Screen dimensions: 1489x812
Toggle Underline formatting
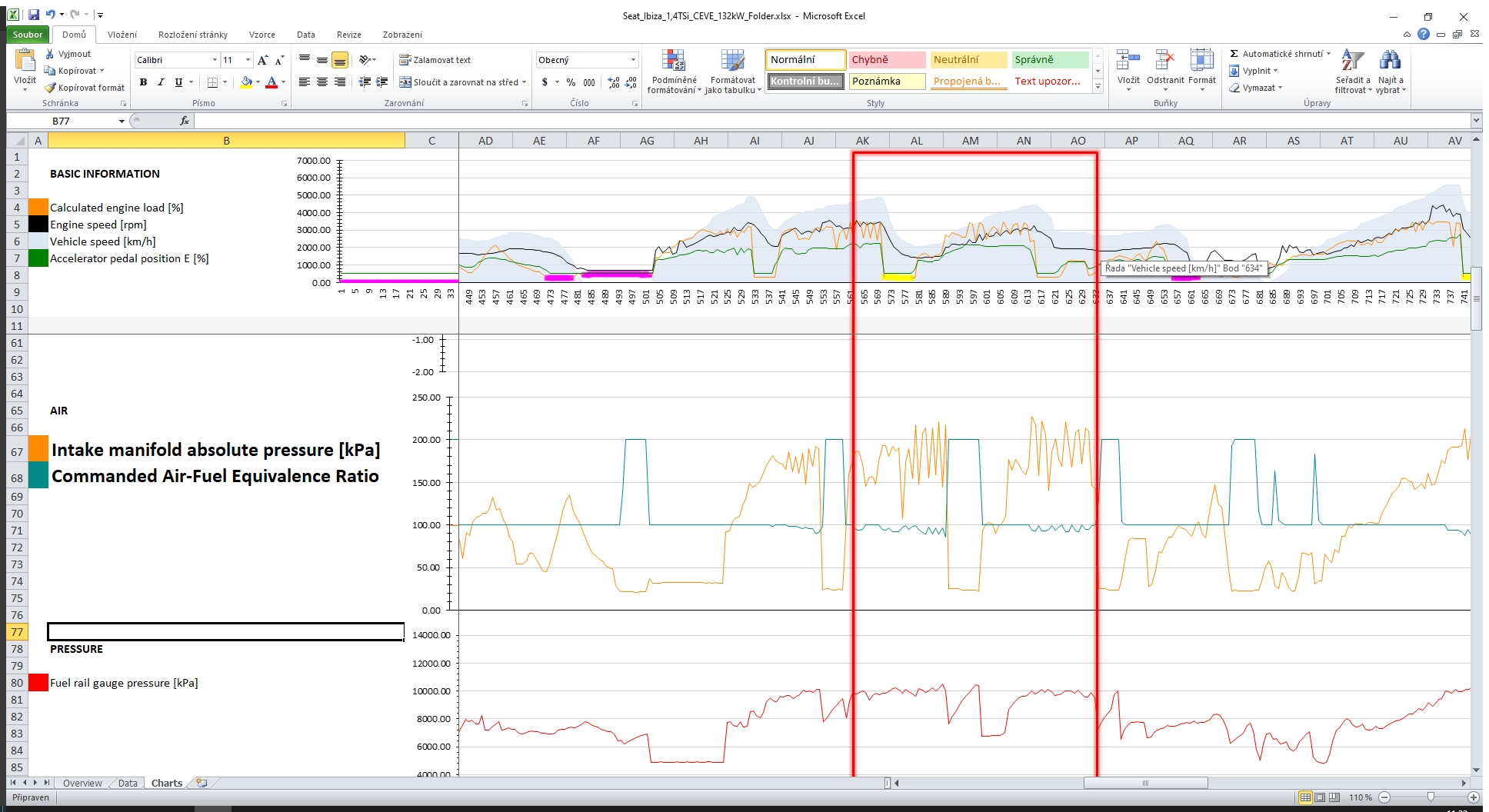[178, 82]
